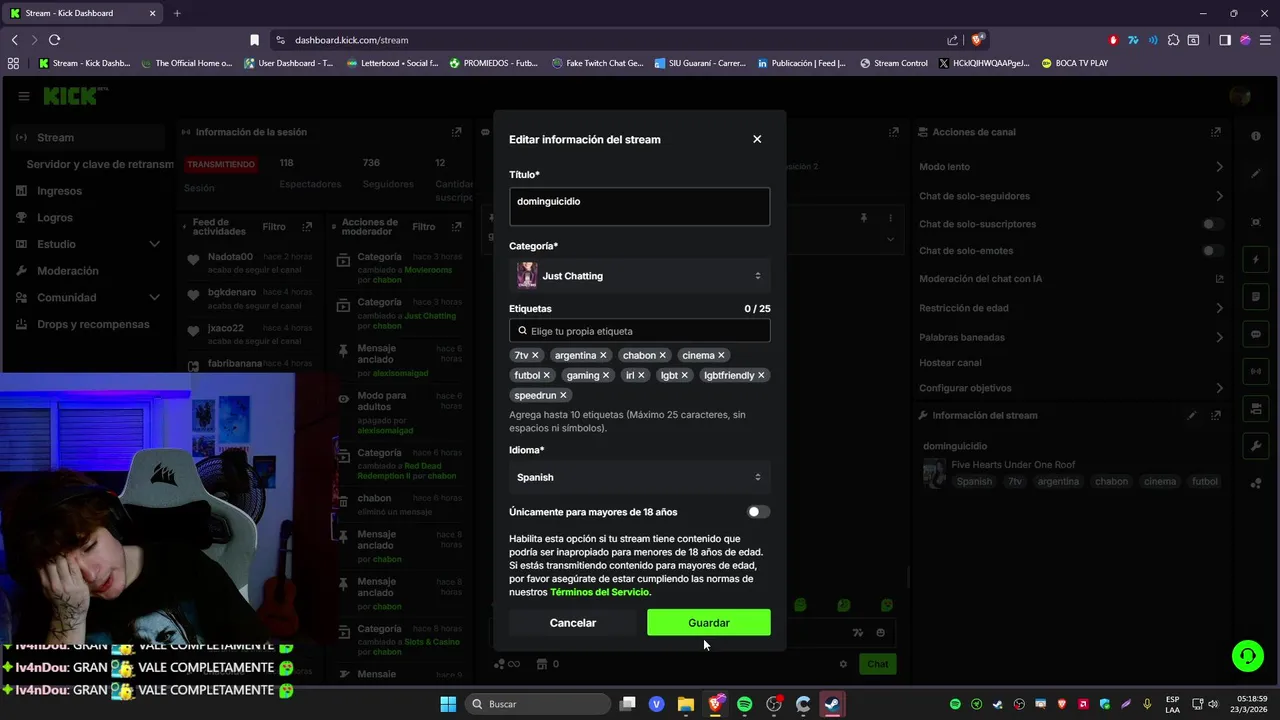
Task: Delete the chabon tag
Action: click(x=662, y=355)
